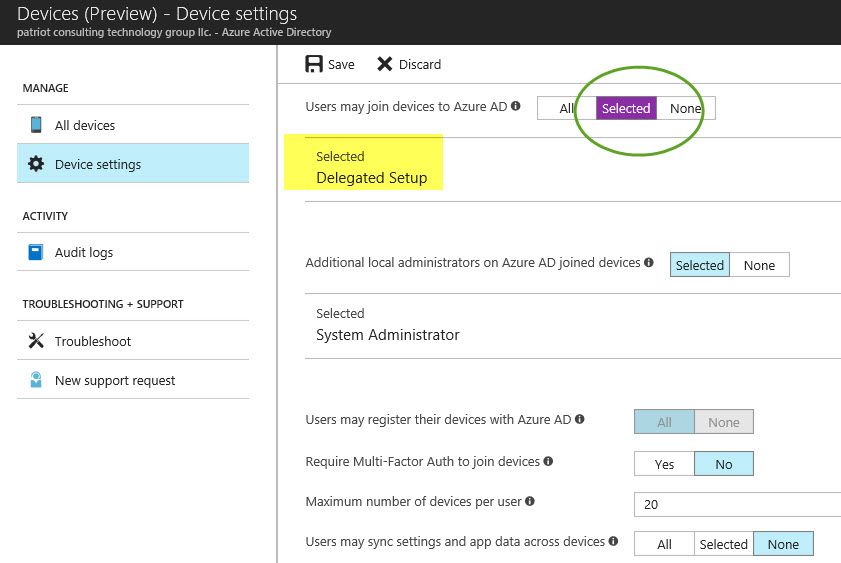Set Users may join devices to All

pyautogui.click(x=566, y=108)
